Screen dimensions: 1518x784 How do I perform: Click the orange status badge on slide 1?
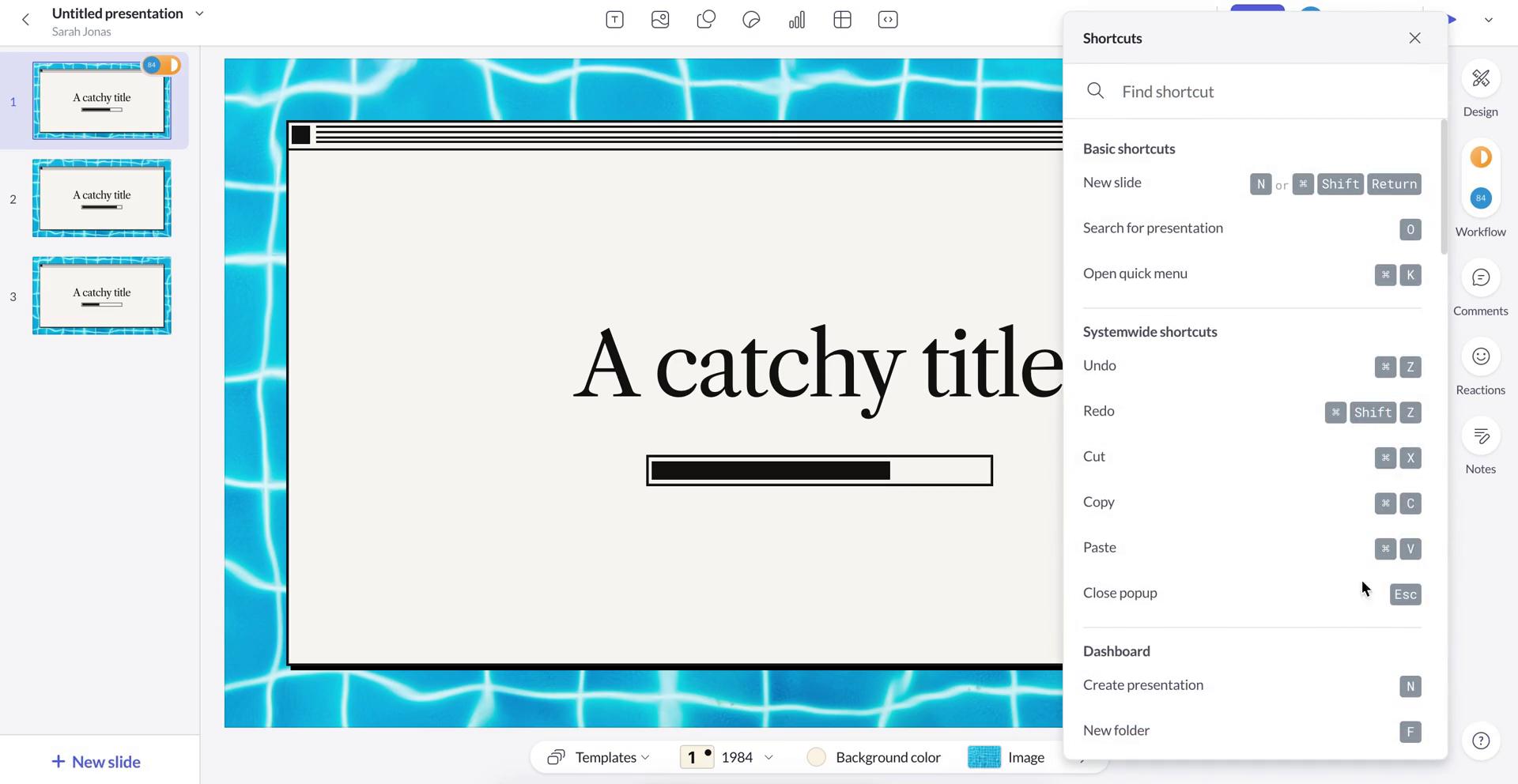171,65
